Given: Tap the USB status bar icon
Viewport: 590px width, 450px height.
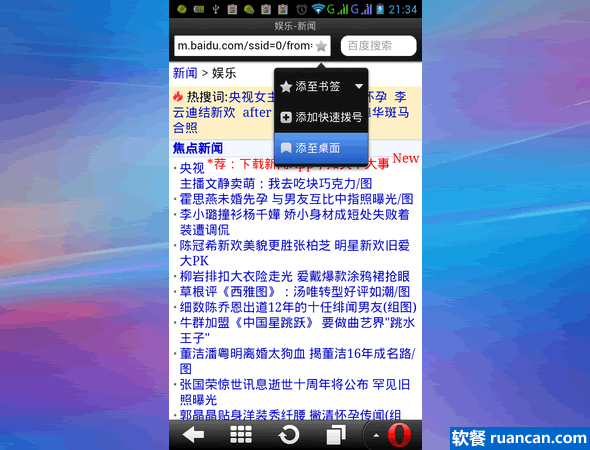Looking at the screenshot, I should pyautogui.click(x=215, y=9).
